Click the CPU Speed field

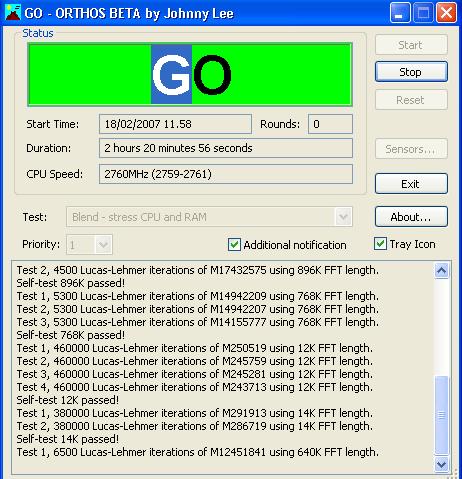tap(226, 174)
